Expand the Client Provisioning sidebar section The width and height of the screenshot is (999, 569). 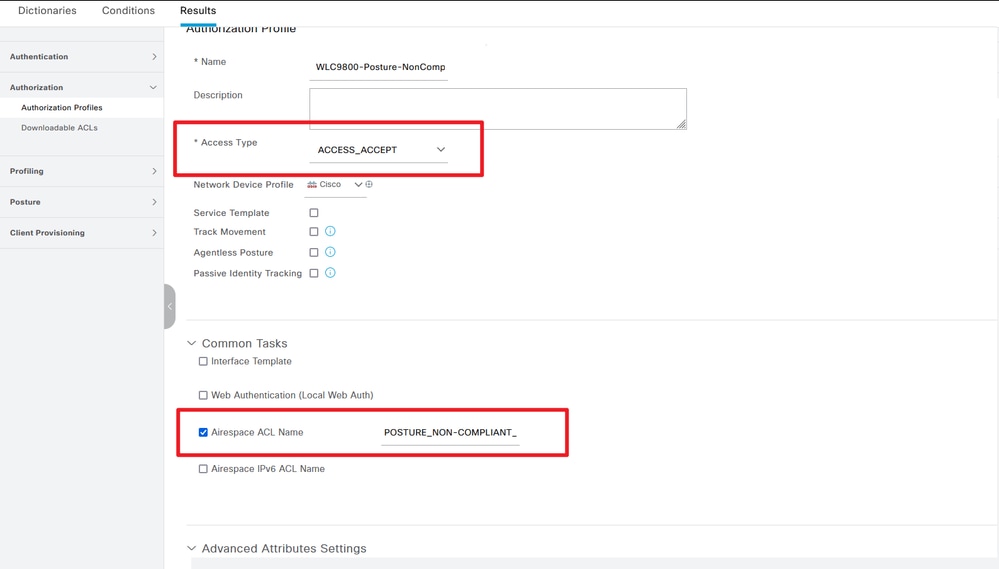tap(154, 233)
